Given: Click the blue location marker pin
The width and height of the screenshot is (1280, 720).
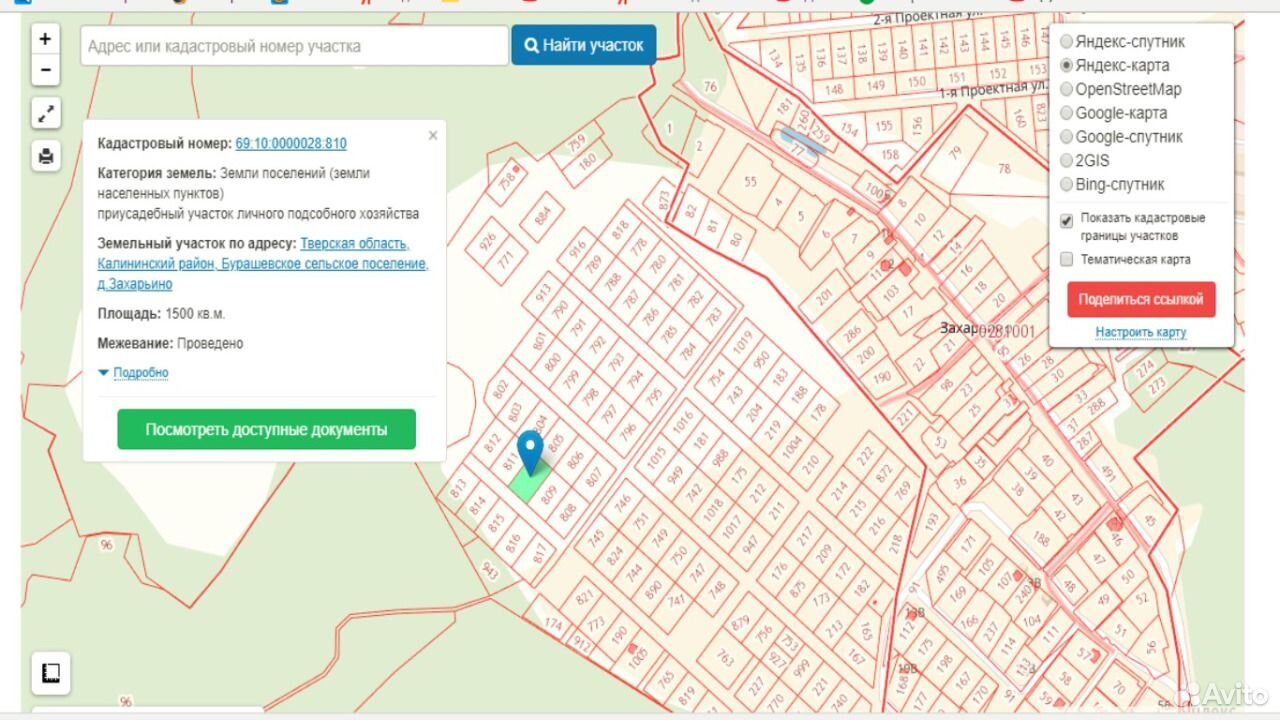Looking at the screenshot, I should click(x=530, y=452).
